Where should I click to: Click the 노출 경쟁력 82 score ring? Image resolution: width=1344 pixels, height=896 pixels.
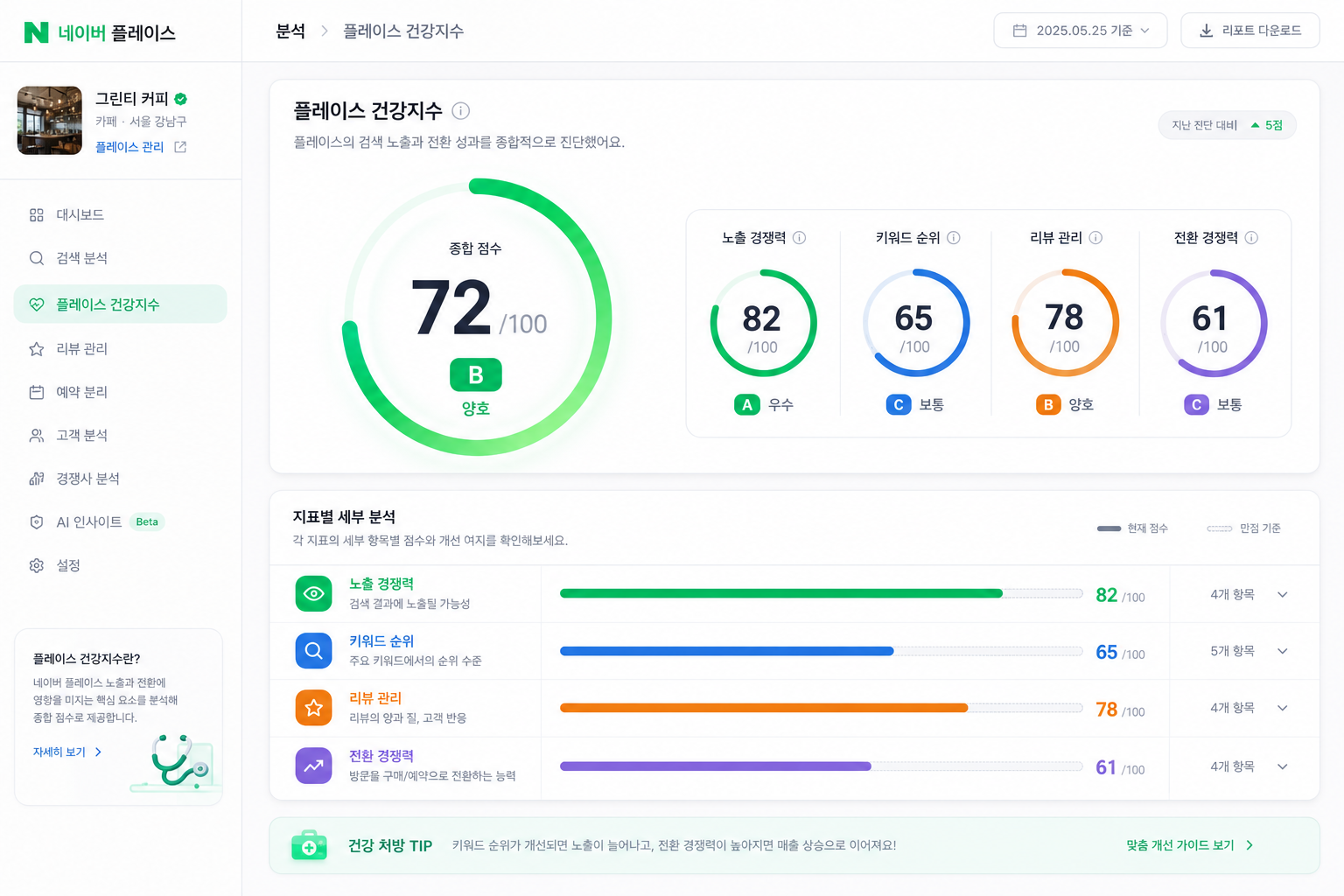pos(763,323)
